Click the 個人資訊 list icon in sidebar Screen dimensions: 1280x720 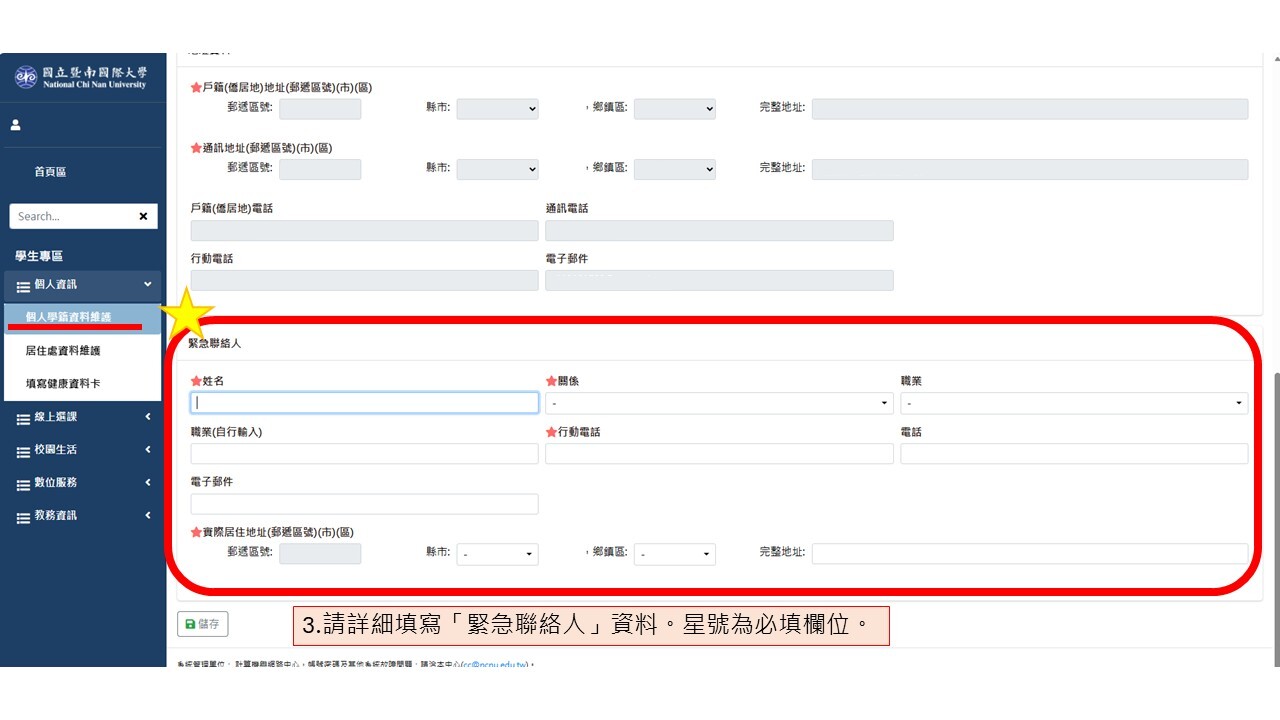pos(22,286)
